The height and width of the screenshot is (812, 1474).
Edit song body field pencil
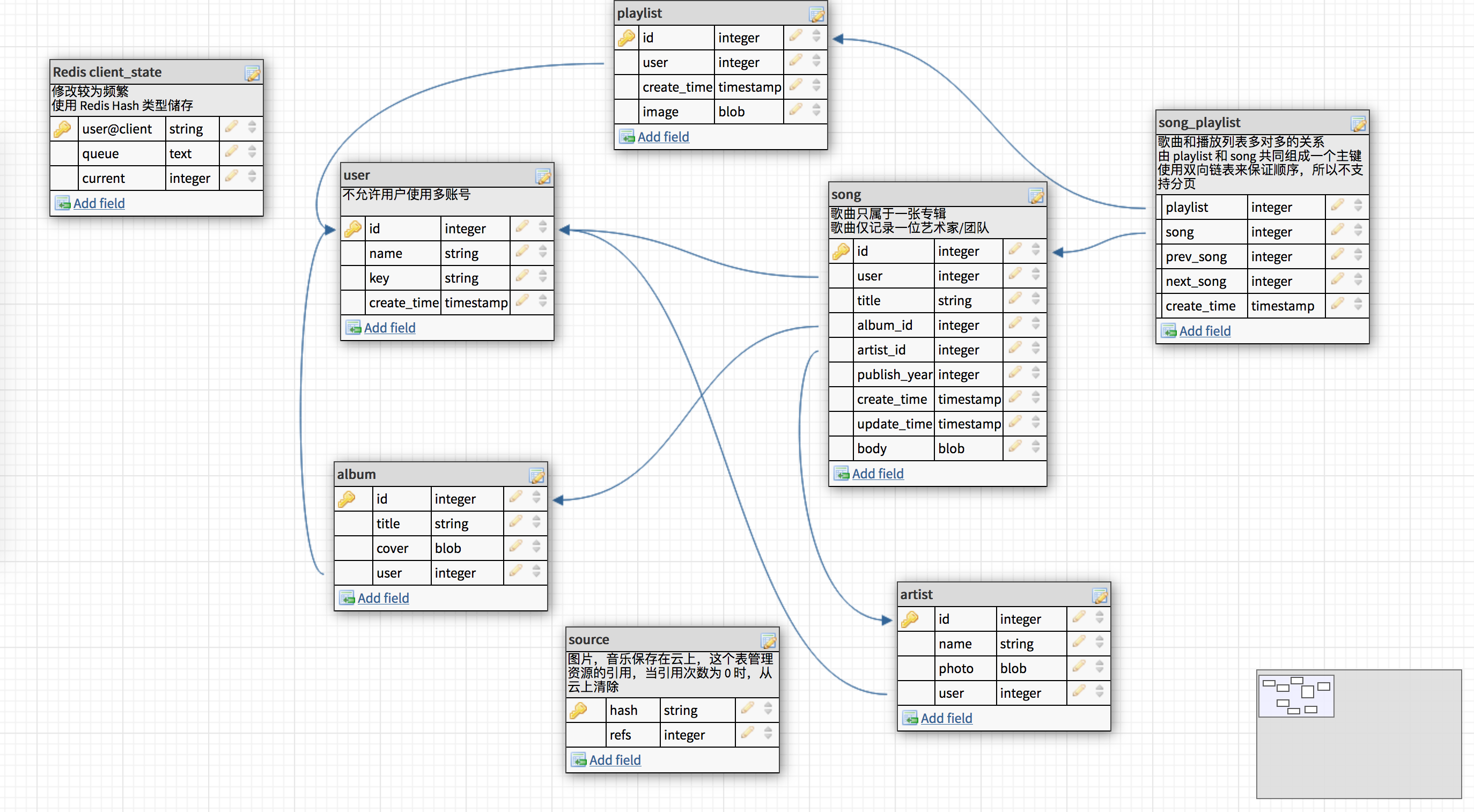point(1015,447)
